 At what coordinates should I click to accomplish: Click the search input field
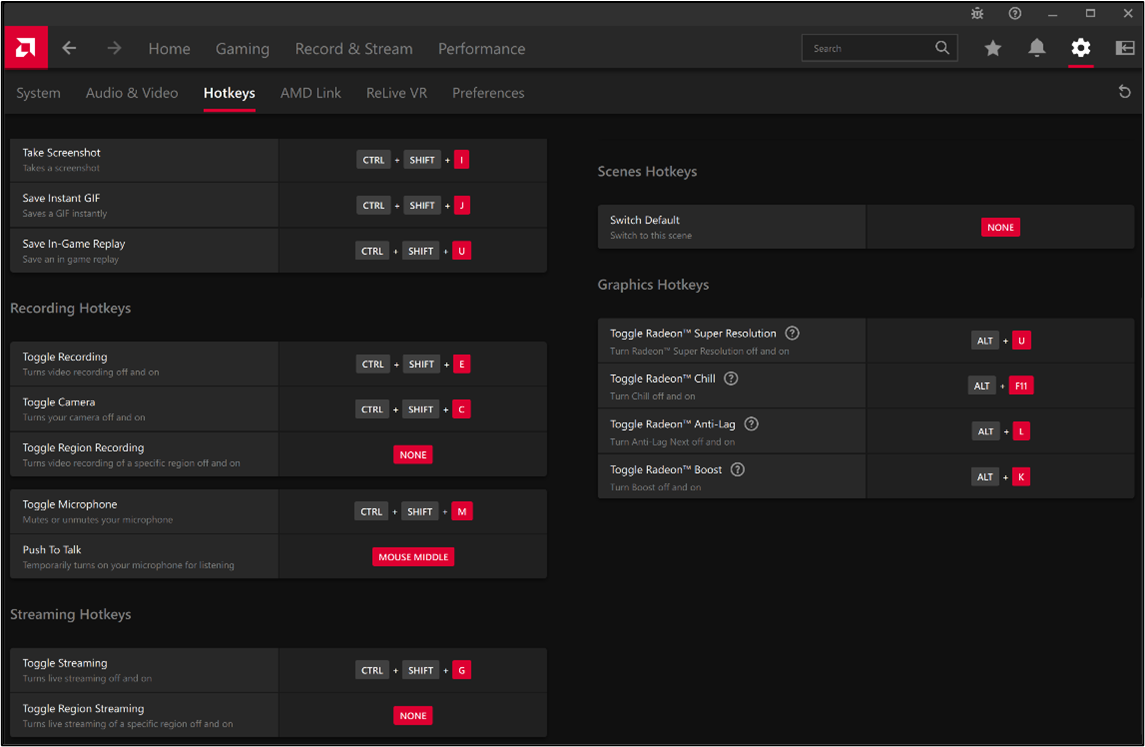[870, 48]
